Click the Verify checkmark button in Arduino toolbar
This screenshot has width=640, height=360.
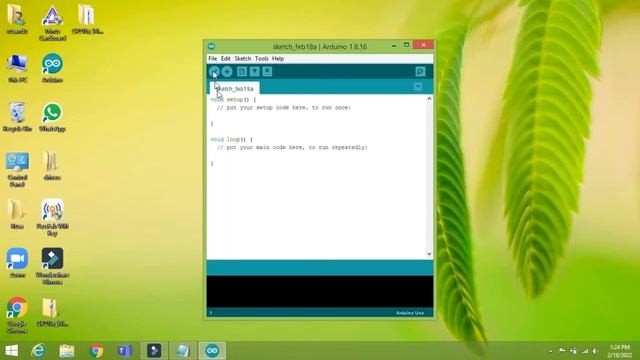click(x=214, y=72)
